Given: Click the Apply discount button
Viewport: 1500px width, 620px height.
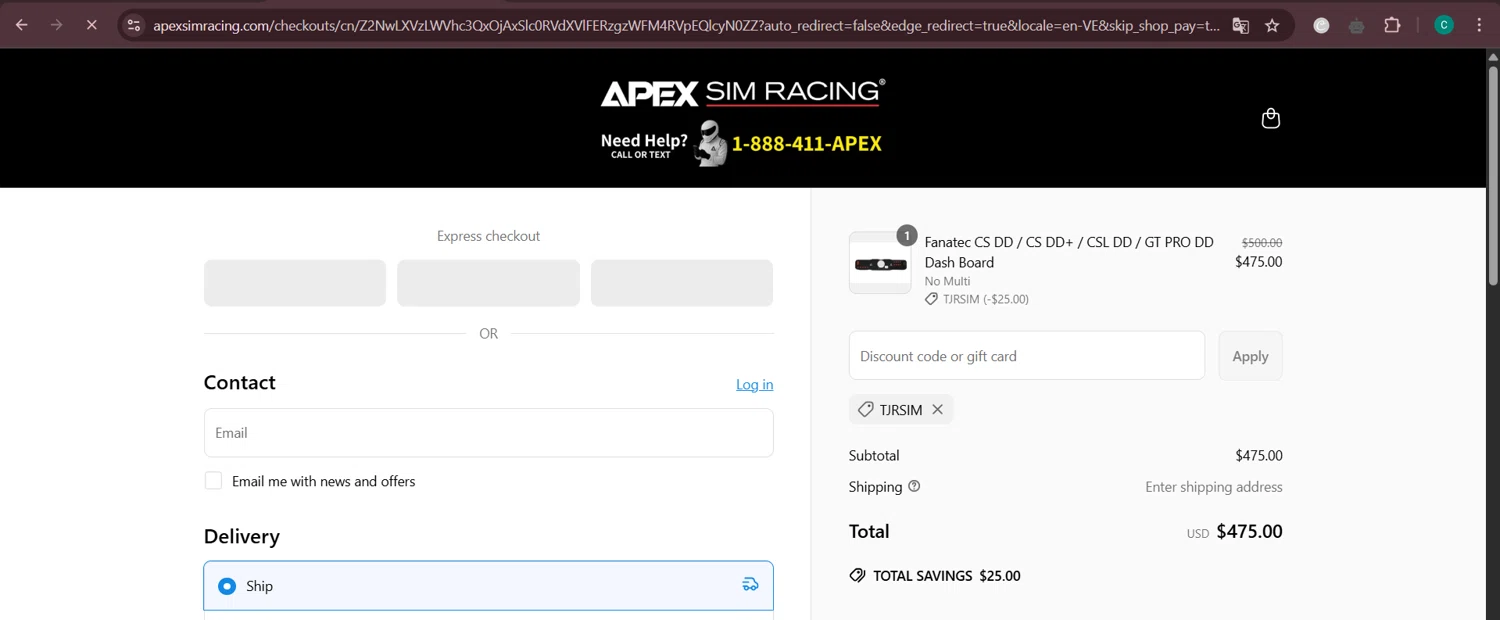Looking at the screenshot, I should pyautogui.click(x=1250, y=356).
